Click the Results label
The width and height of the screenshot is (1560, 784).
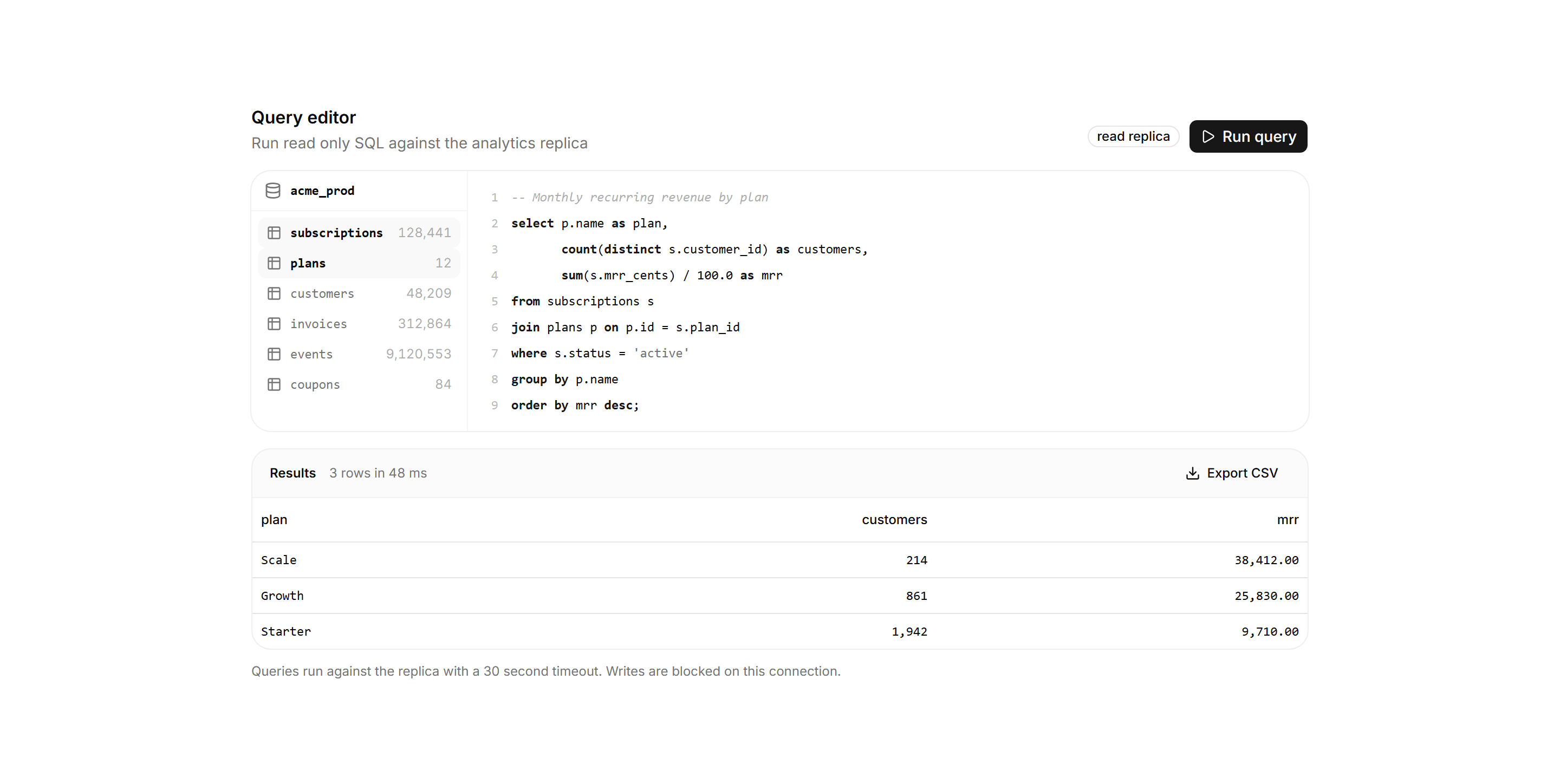pyautogui.click(x=292, y=473)
